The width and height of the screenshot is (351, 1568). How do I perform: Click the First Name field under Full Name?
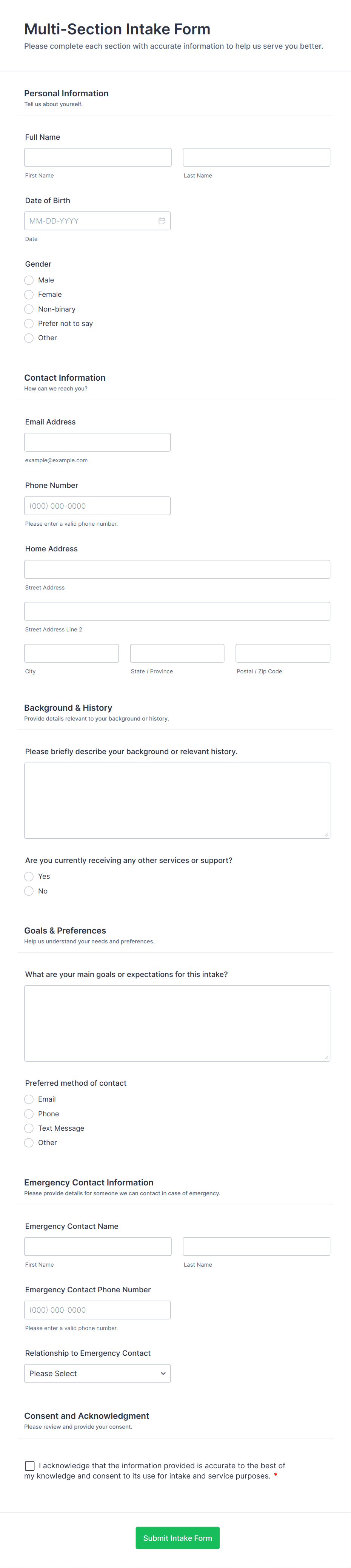tap(97, 157)
